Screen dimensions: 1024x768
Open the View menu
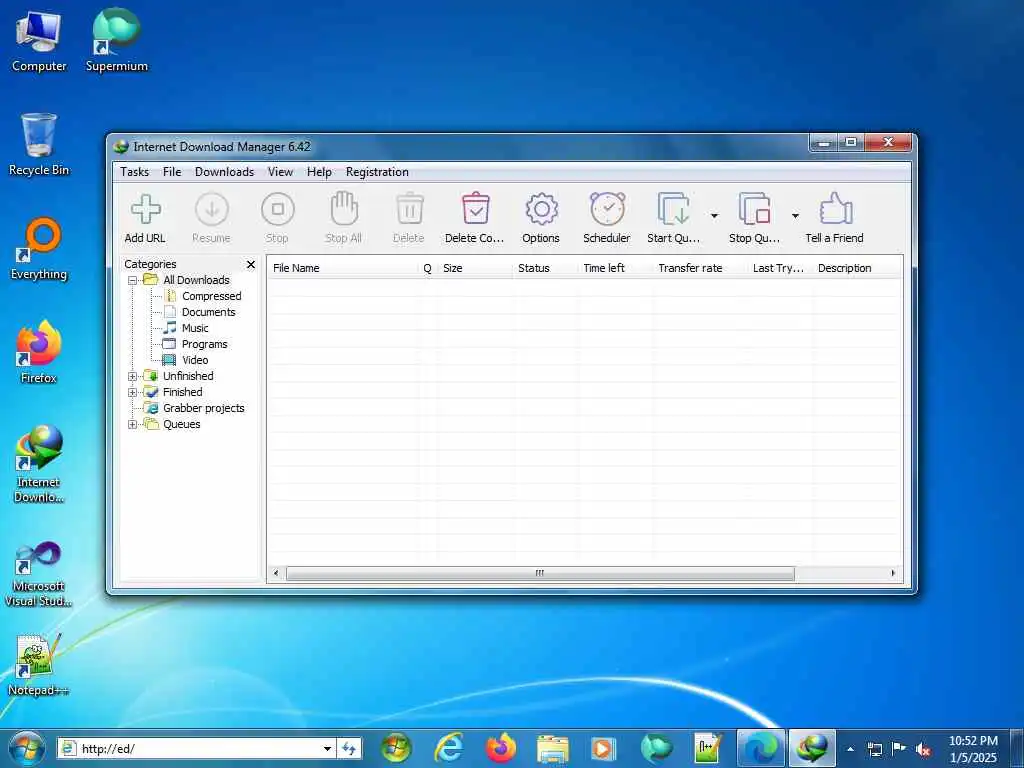click(x=280, y=172)
